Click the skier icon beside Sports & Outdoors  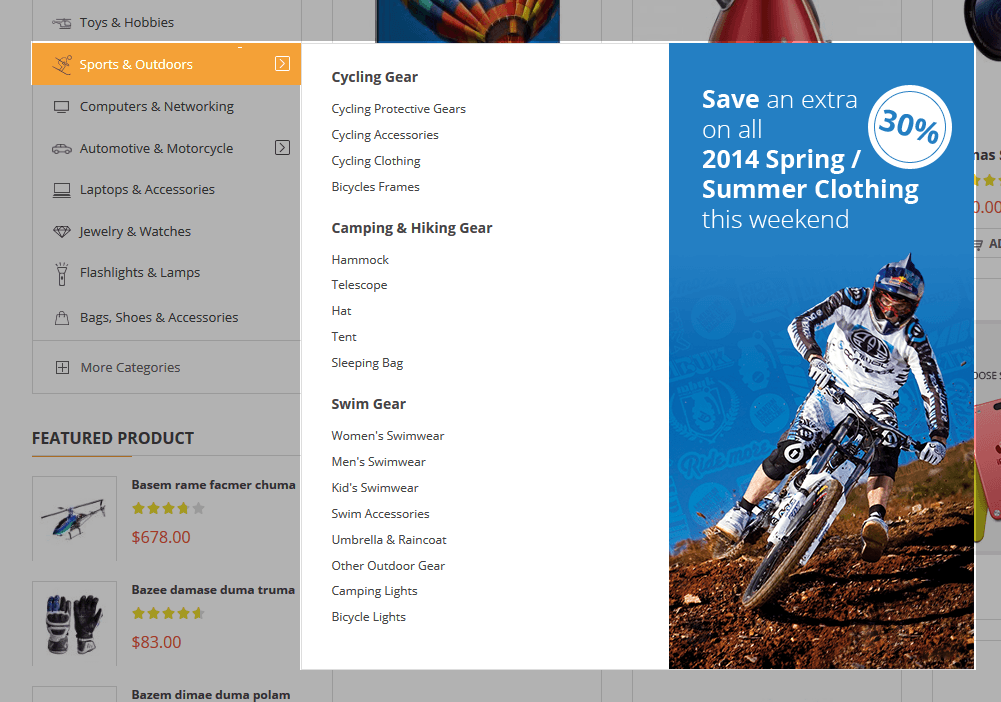(x=62, y=64)
